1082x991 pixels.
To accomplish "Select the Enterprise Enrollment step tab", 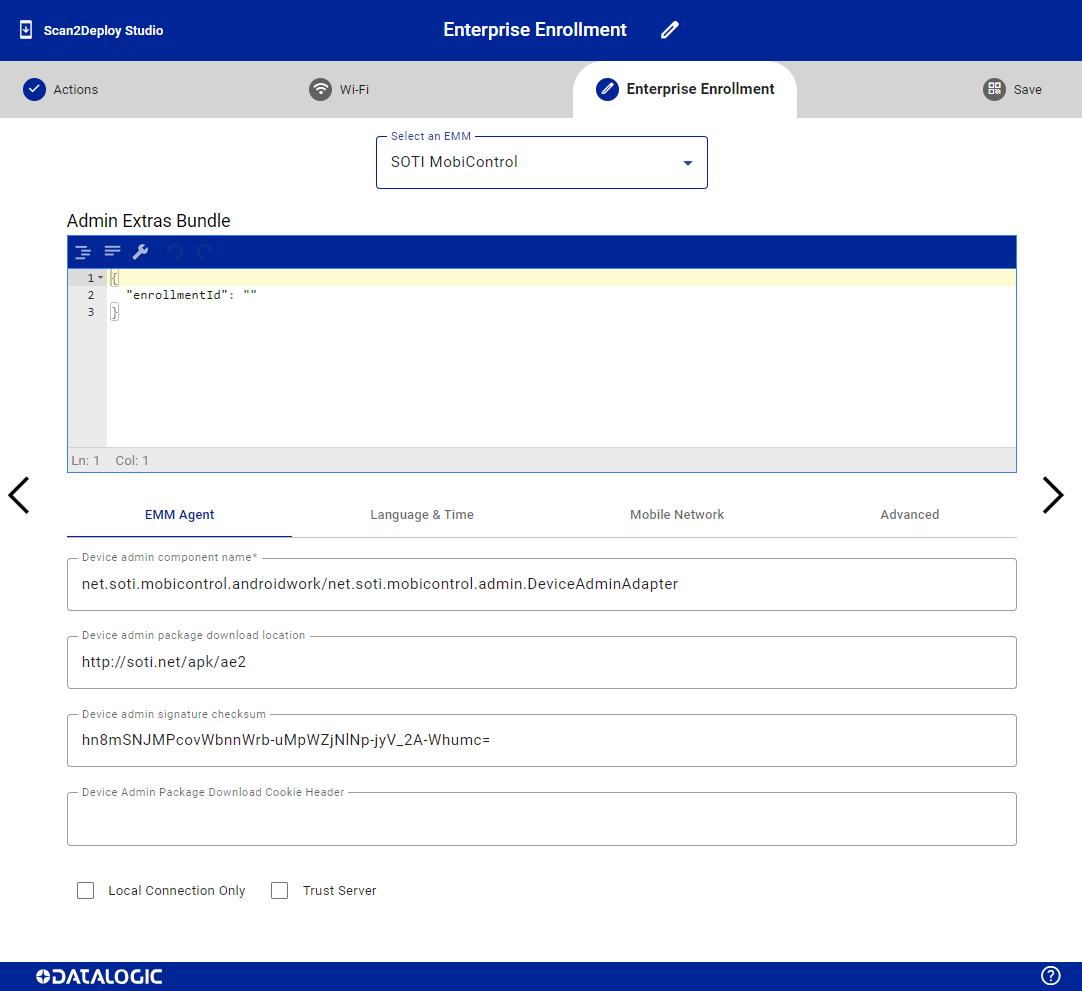I will tap(685, 89).
